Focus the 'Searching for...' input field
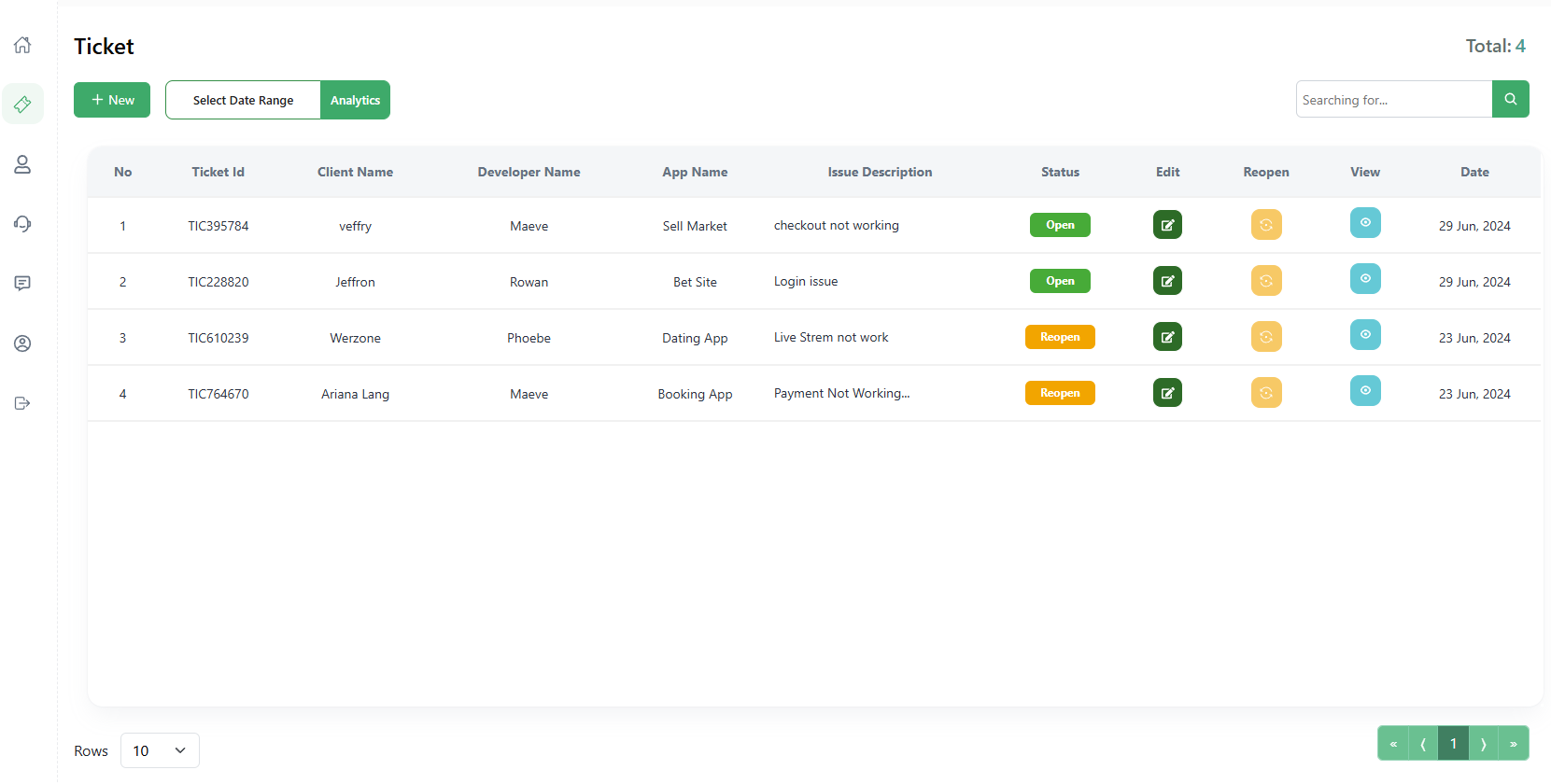 click(1393, 100)
